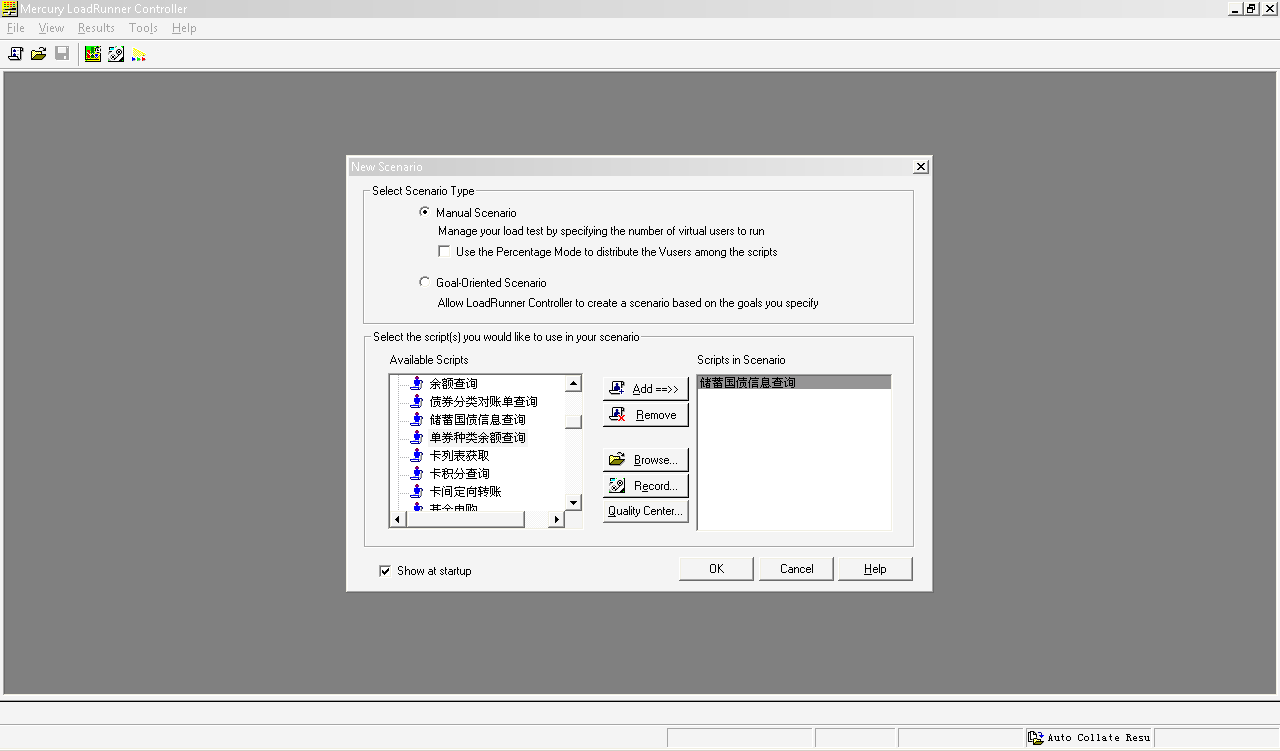Select the Manual Scenario radio button

(x=425, y=212)
